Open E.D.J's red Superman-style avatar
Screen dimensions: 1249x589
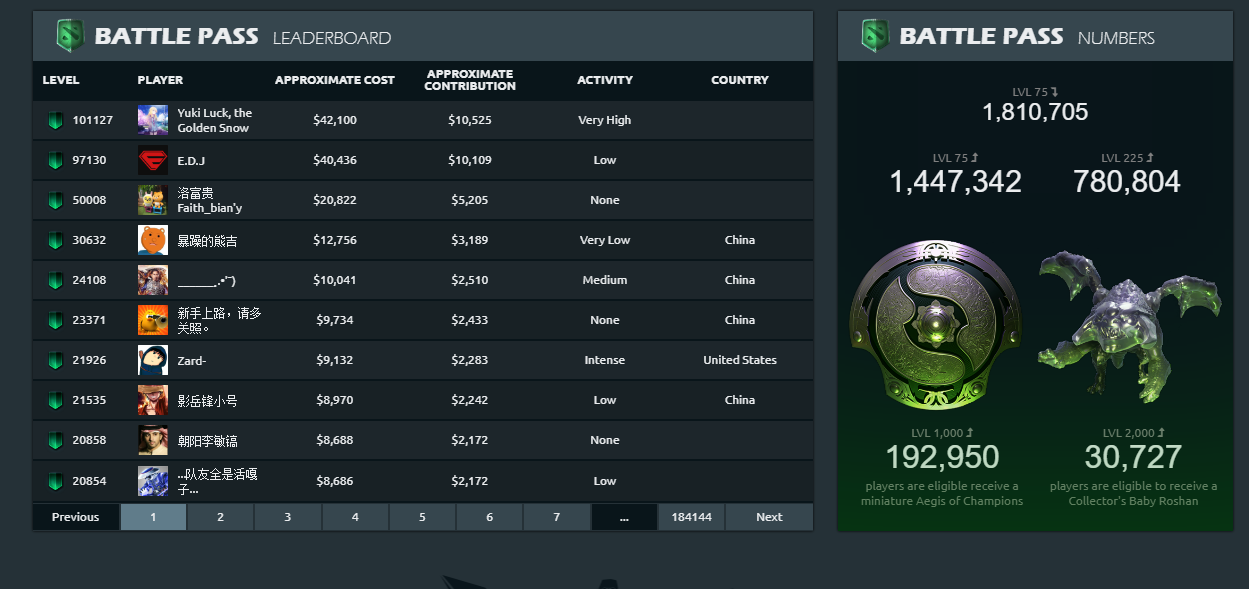pos(153,160)
